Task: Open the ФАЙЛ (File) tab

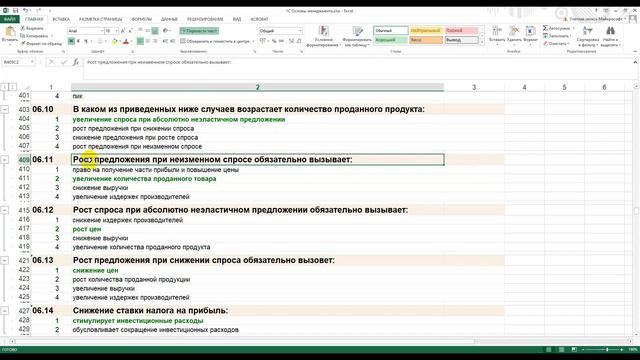Action: point(9,19)
